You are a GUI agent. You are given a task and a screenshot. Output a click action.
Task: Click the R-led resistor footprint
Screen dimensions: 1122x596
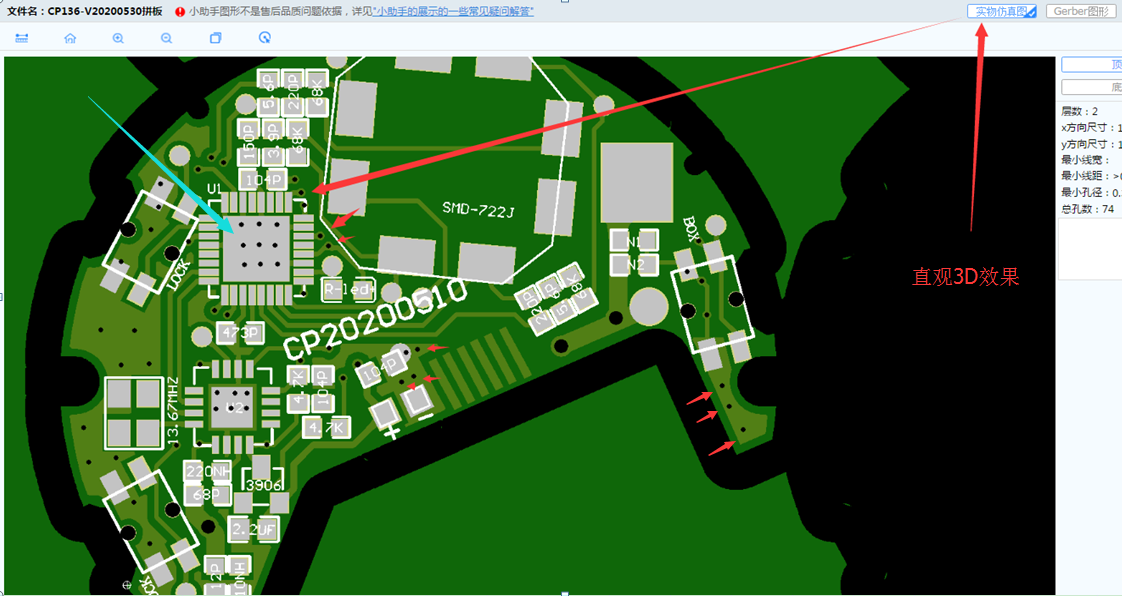tap(348, 289)
